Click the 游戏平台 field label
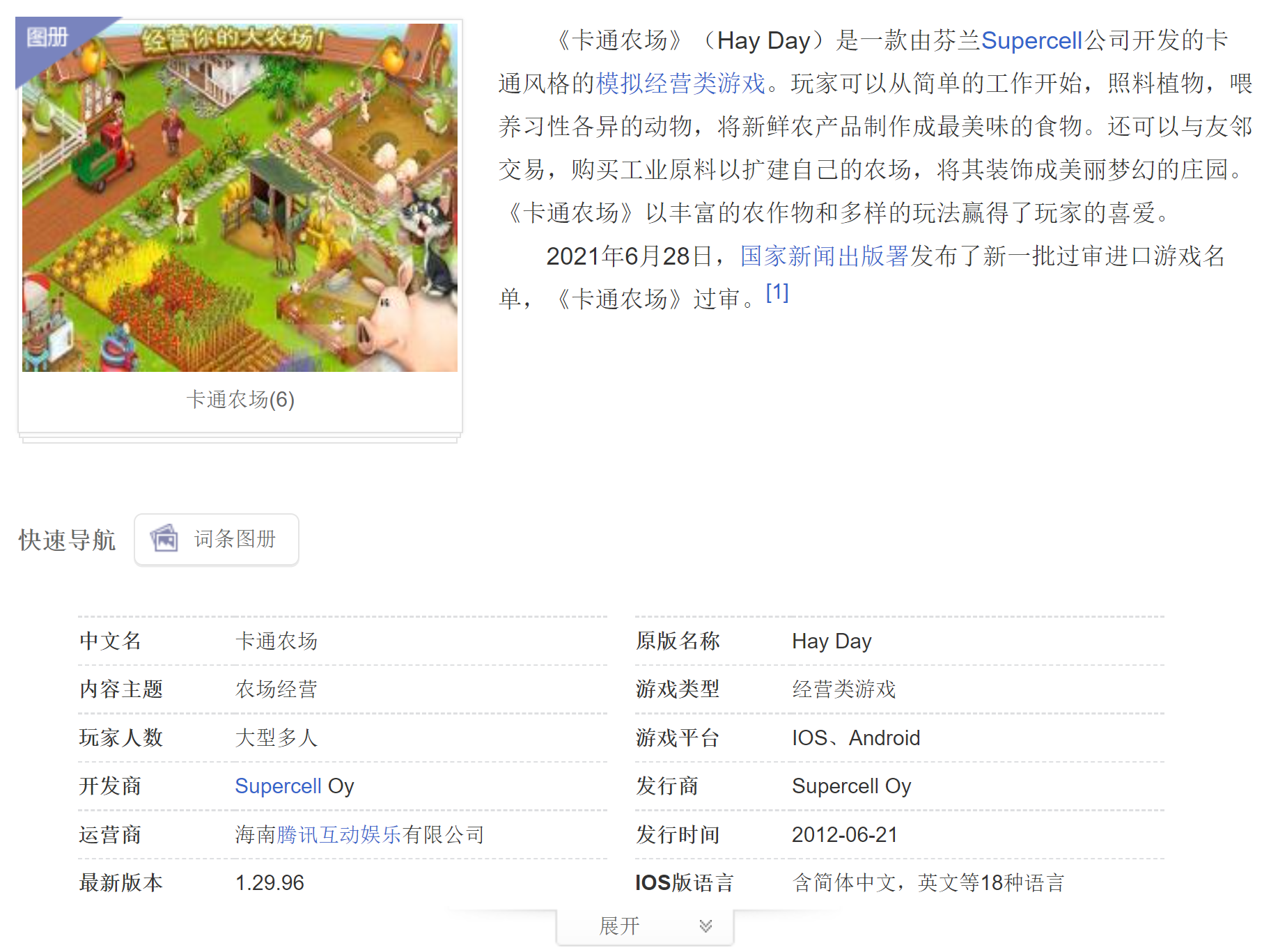Image resolution: width=1271 pixels, height=952 pixels. [678, 738]
